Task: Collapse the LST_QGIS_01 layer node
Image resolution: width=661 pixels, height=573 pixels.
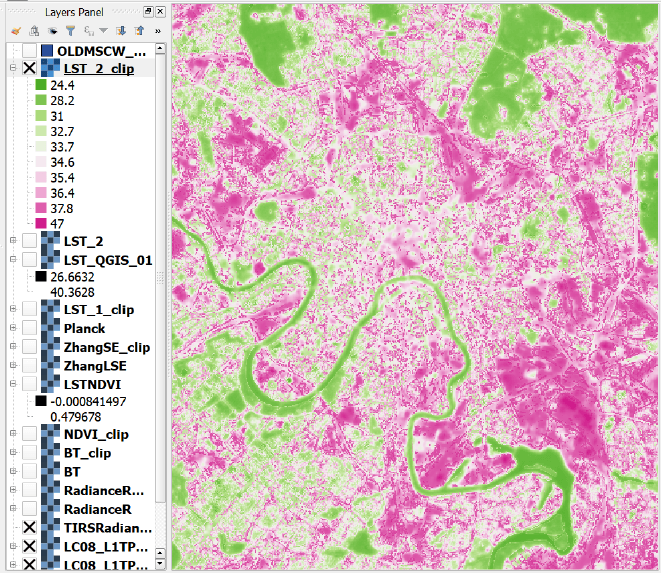Action: coord(13,260)
